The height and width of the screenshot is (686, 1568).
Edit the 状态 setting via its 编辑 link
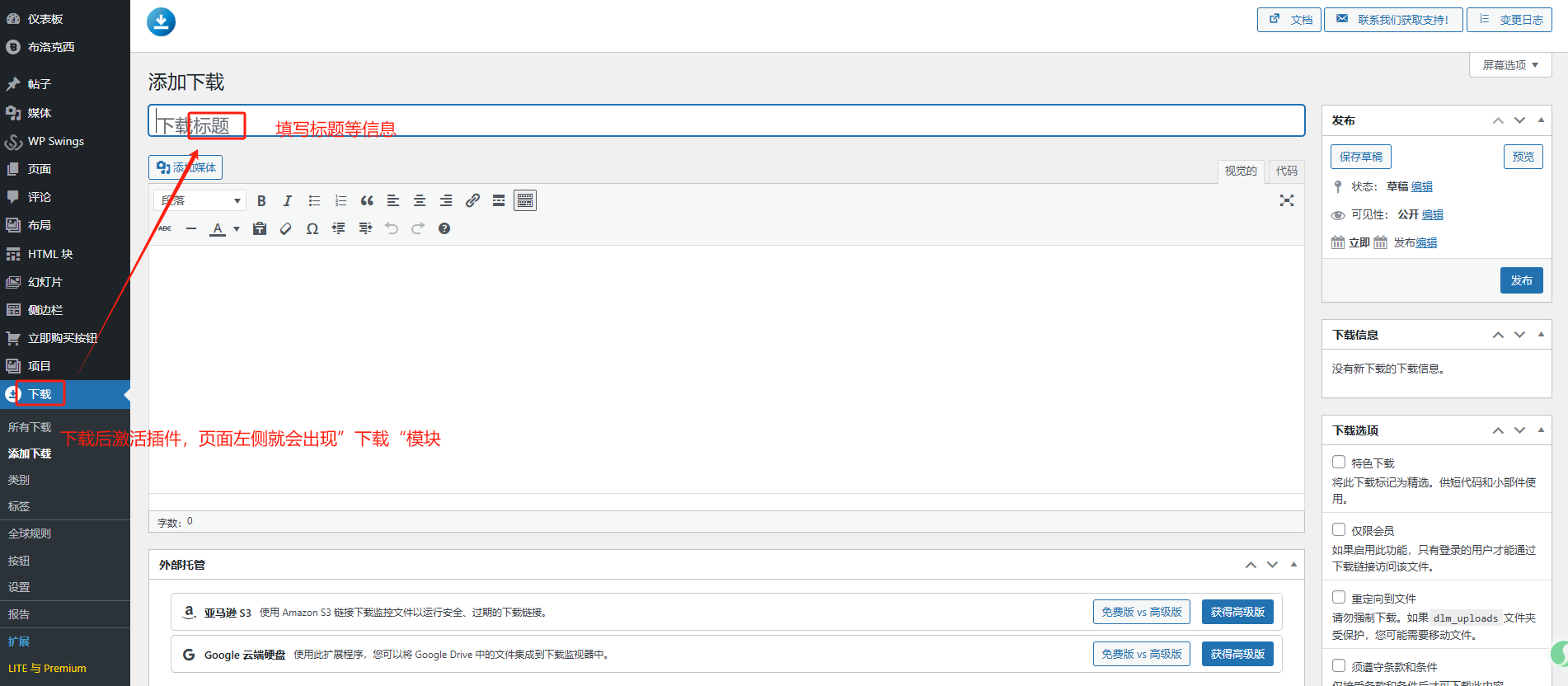point(1422,186)
